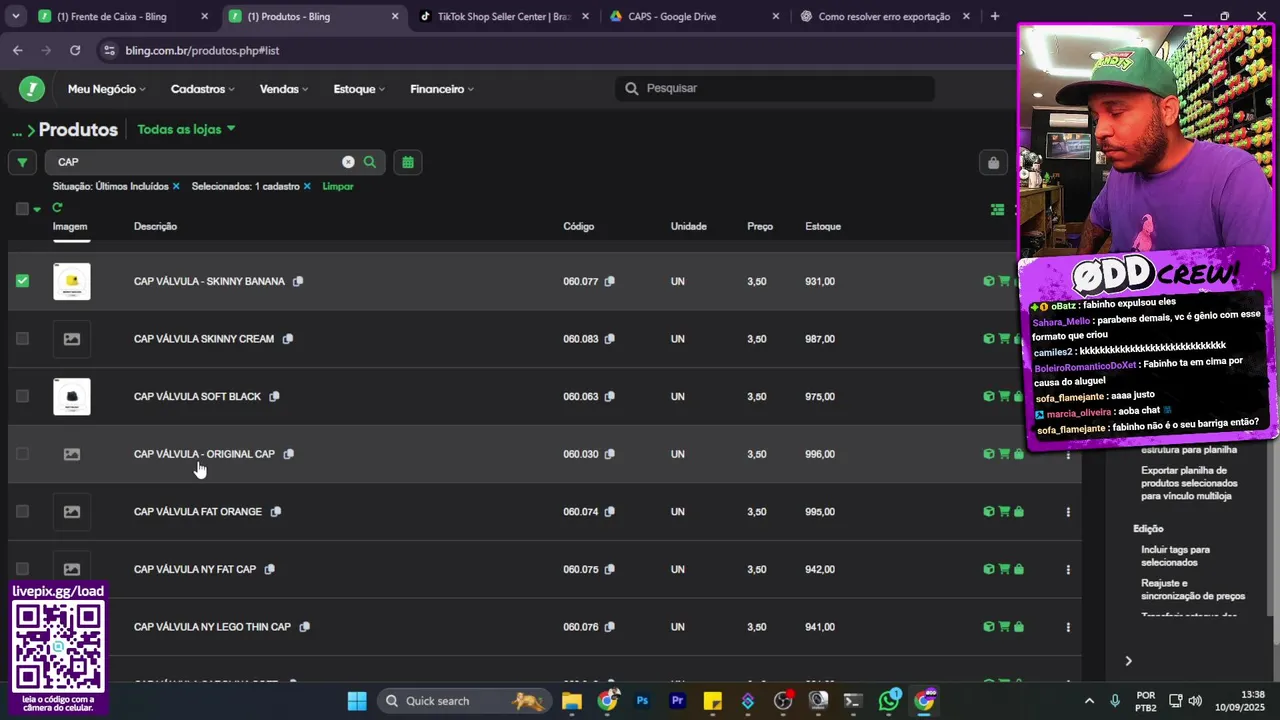
Task: Click the green search magnifier icon
Action: point(370,162)
